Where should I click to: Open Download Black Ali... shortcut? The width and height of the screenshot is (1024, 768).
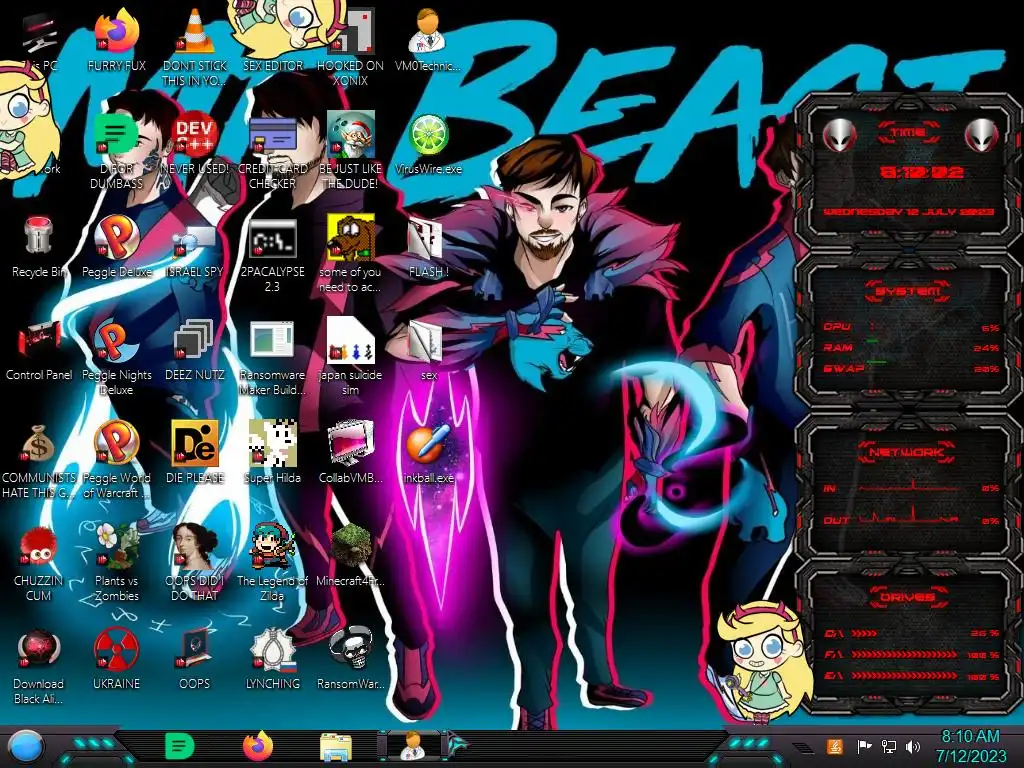[39, 666]
